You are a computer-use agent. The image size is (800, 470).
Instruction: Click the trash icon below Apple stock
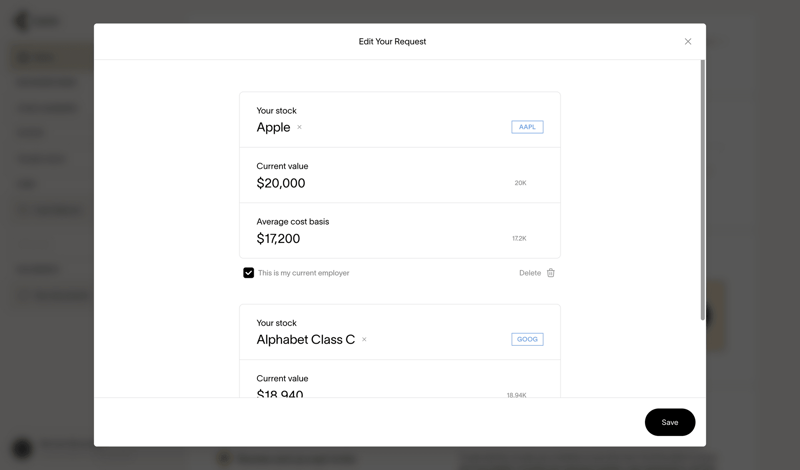(x=551, y=273)
